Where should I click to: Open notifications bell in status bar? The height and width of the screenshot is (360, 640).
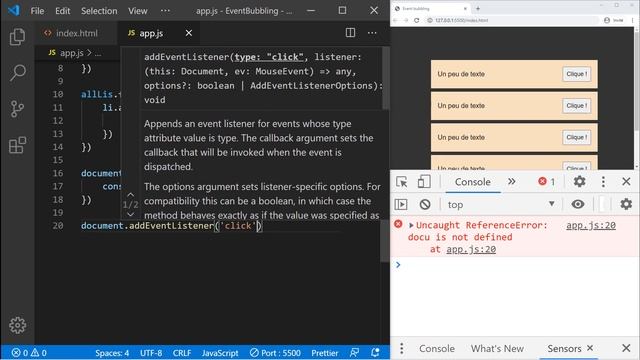coord(375,353)
